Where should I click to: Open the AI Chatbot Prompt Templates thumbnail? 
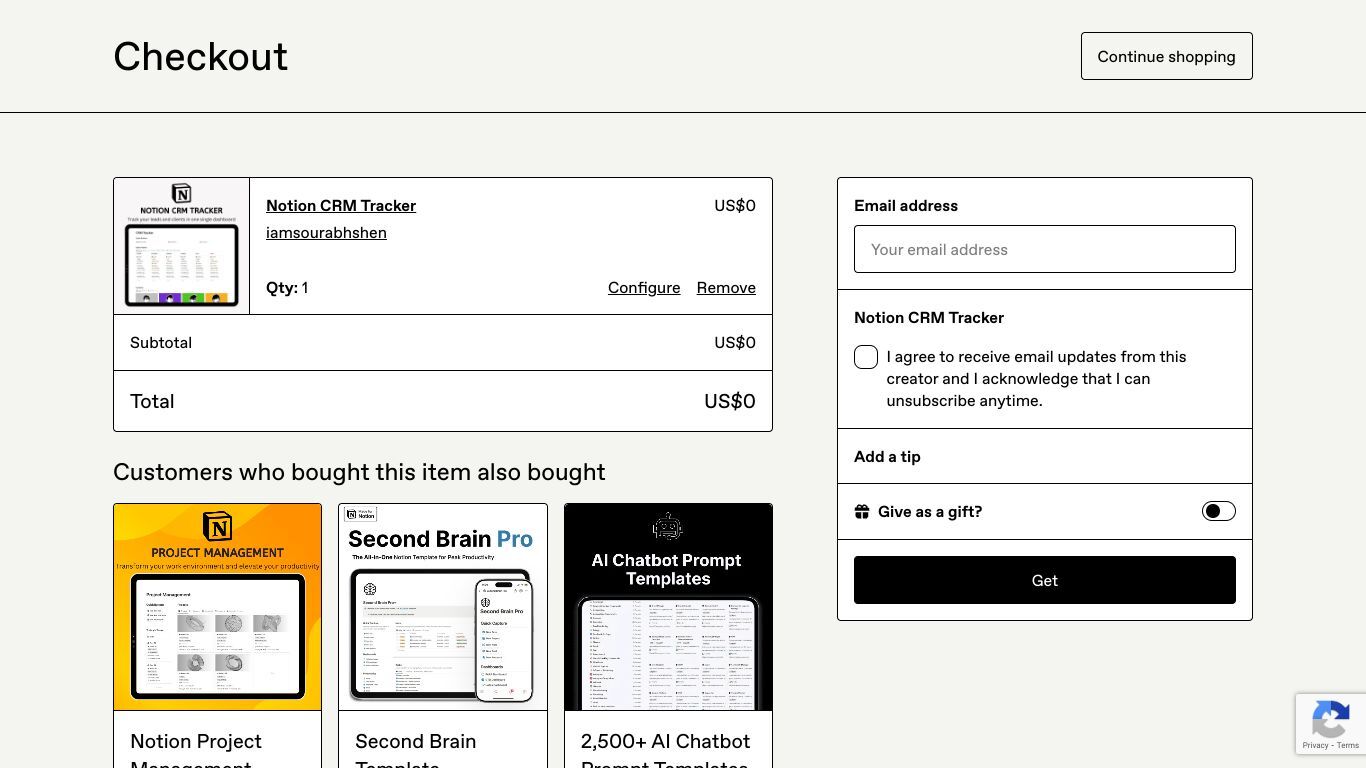click(x=668, y=607)
